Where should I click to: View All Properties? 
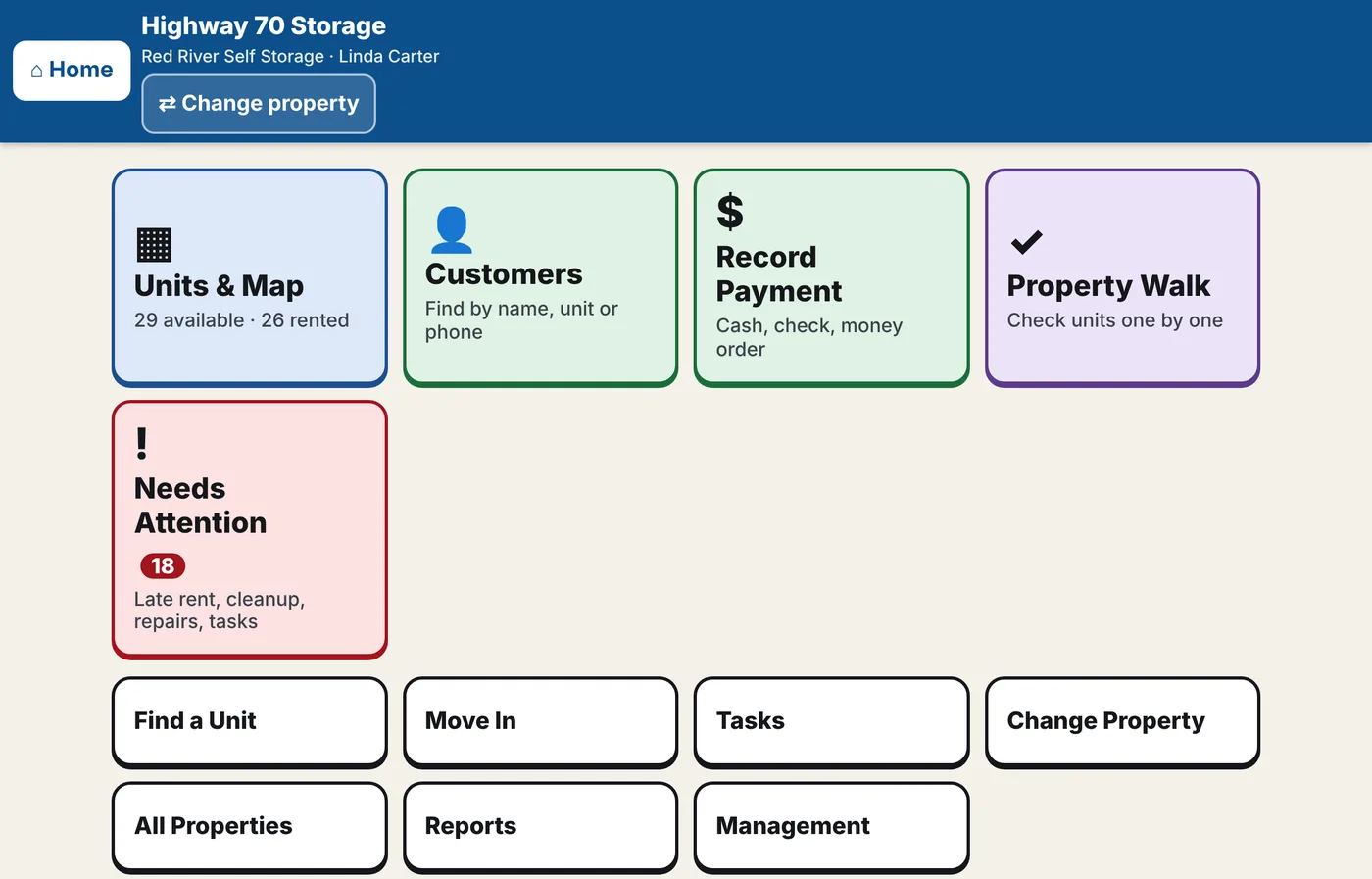click(250, 826)
